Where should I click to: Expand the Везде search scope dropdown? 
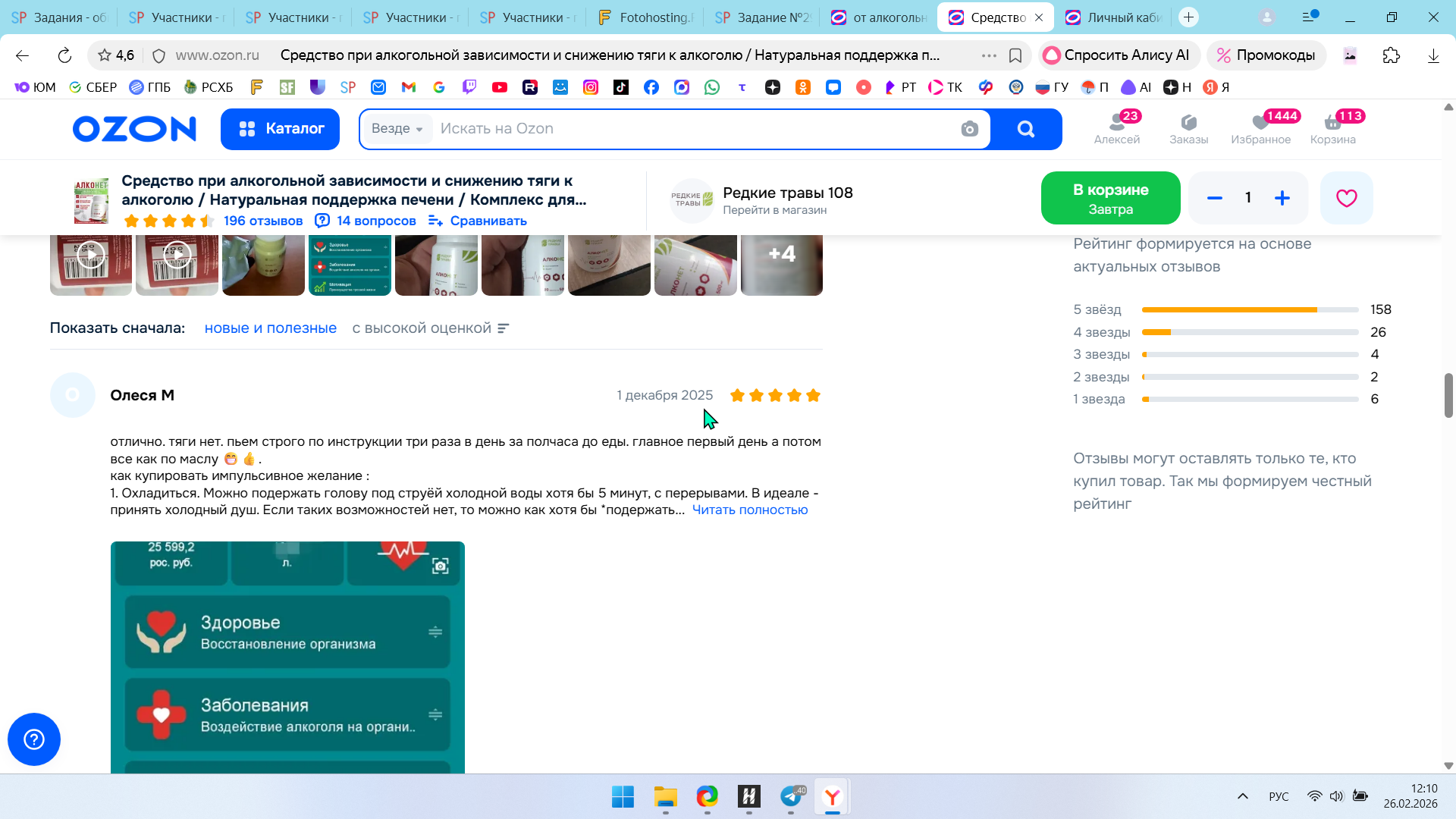coord(397,129)
